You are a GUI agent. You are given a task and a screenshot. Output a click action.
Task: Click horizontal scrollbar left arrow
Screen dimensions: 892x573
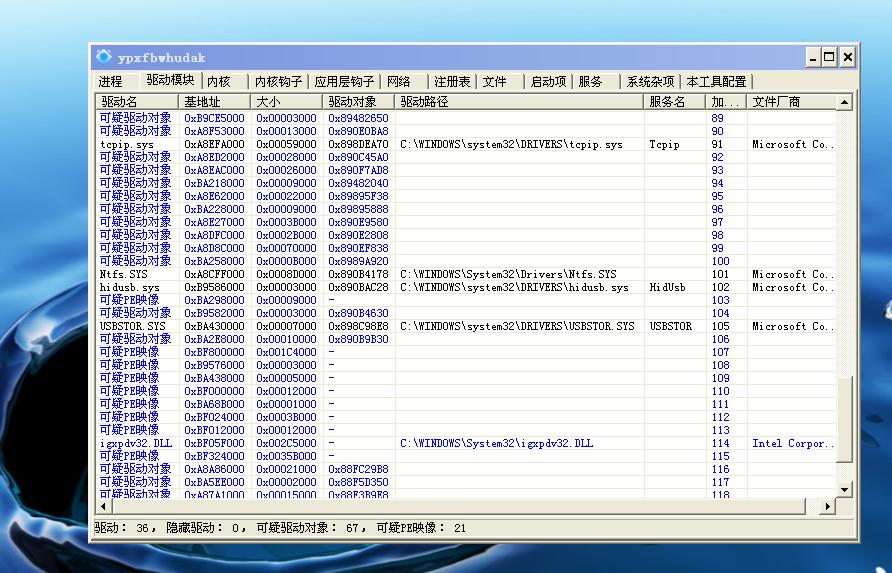coord(104,506)
